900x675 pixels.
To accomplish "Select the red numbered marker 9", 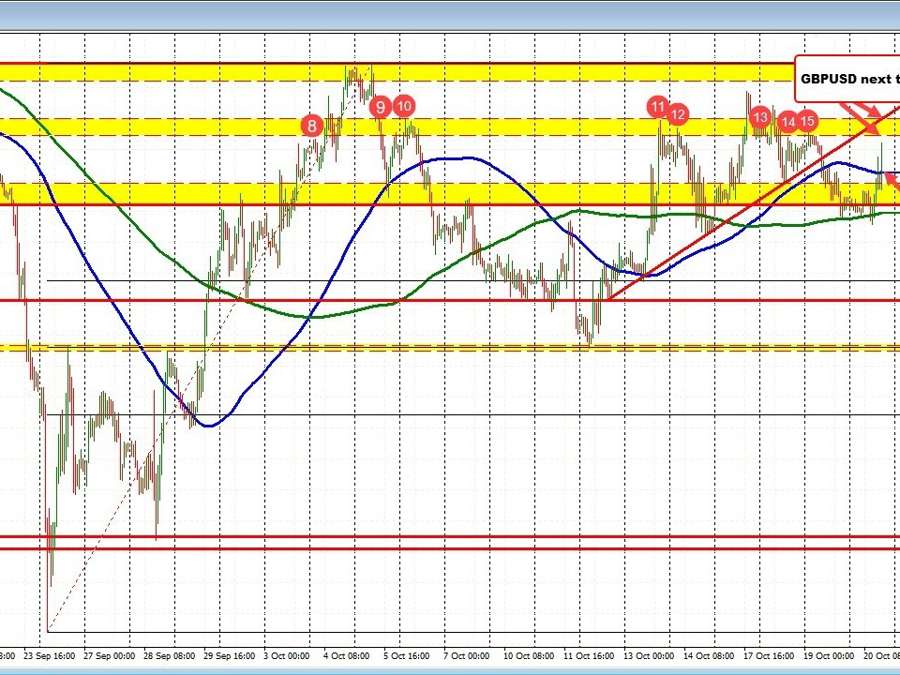I will pos(379,105).
